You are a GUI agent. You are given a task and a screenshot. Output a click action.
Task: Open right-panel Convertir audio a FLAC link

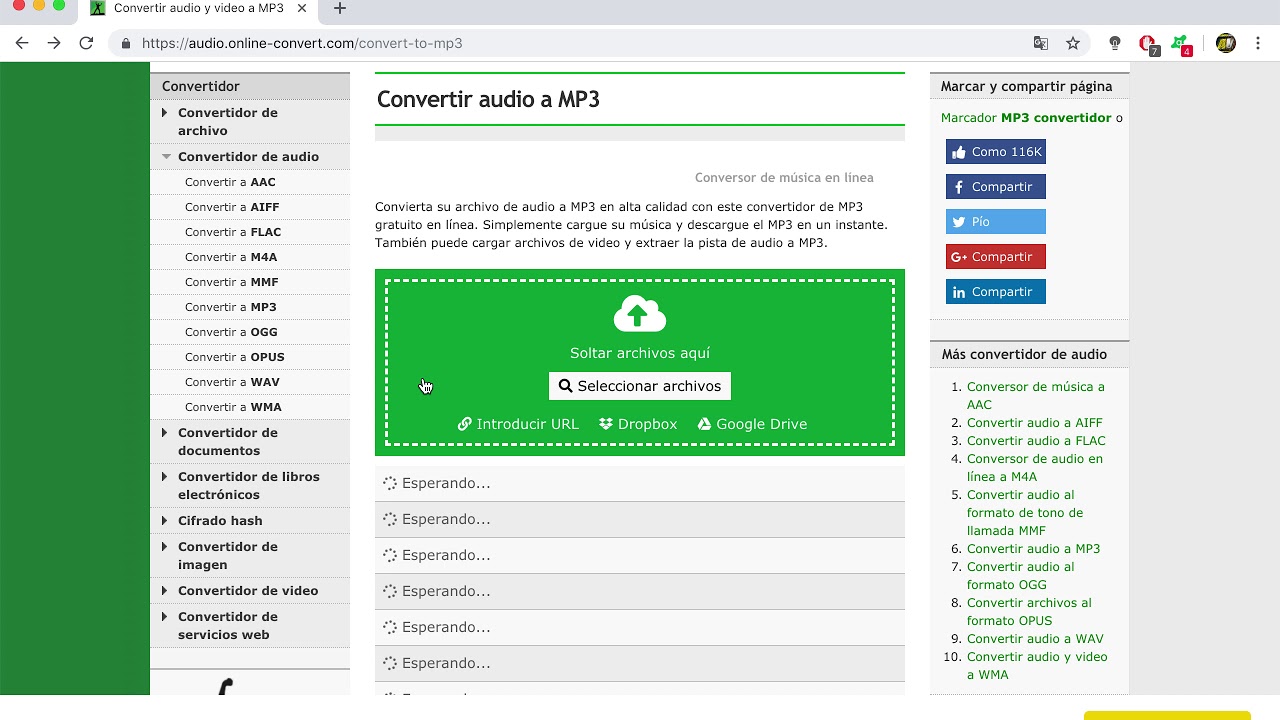[x=1036, y=441]
